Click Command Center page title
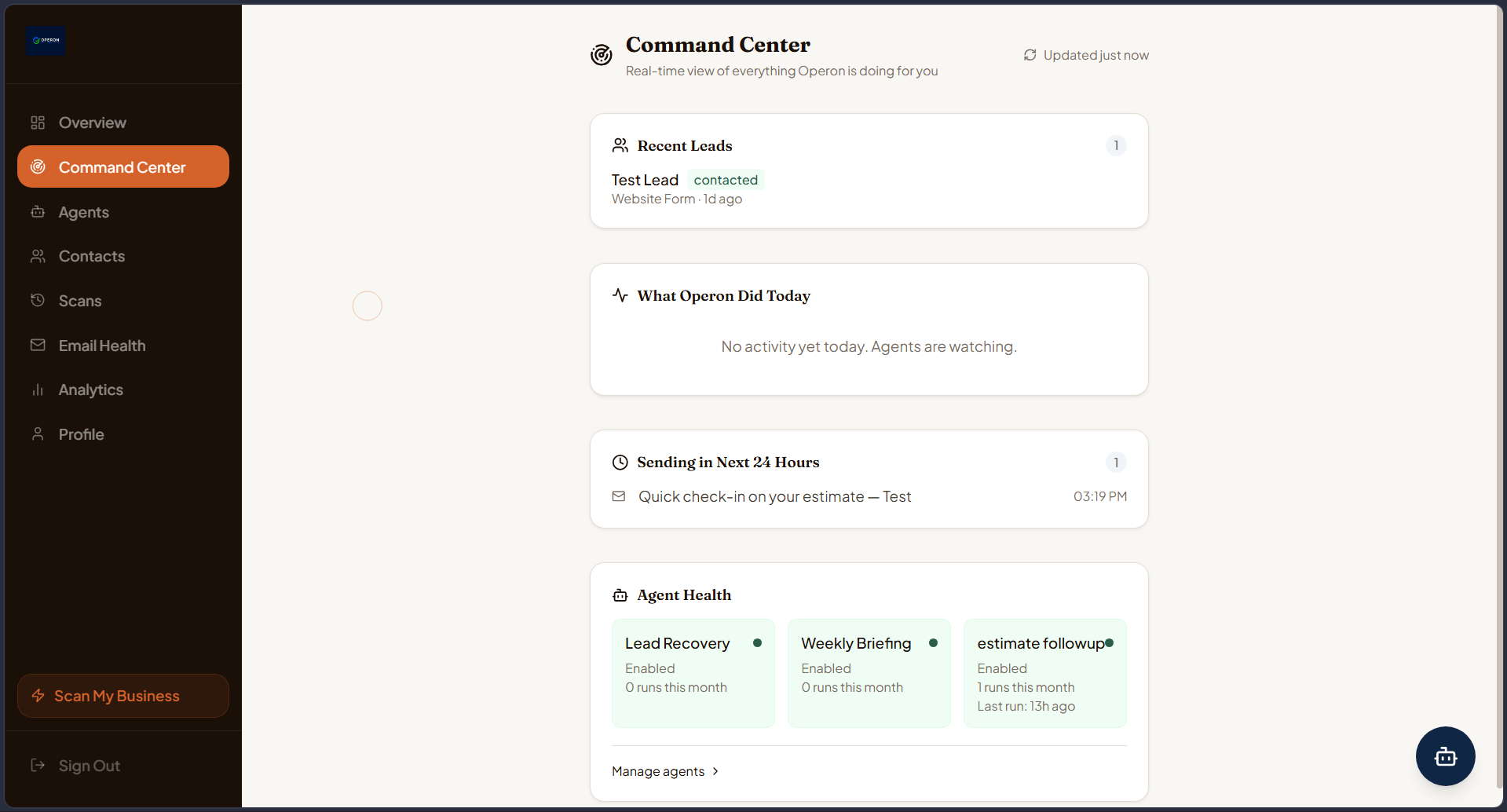Screen dimensions: 1507x812 718,45
